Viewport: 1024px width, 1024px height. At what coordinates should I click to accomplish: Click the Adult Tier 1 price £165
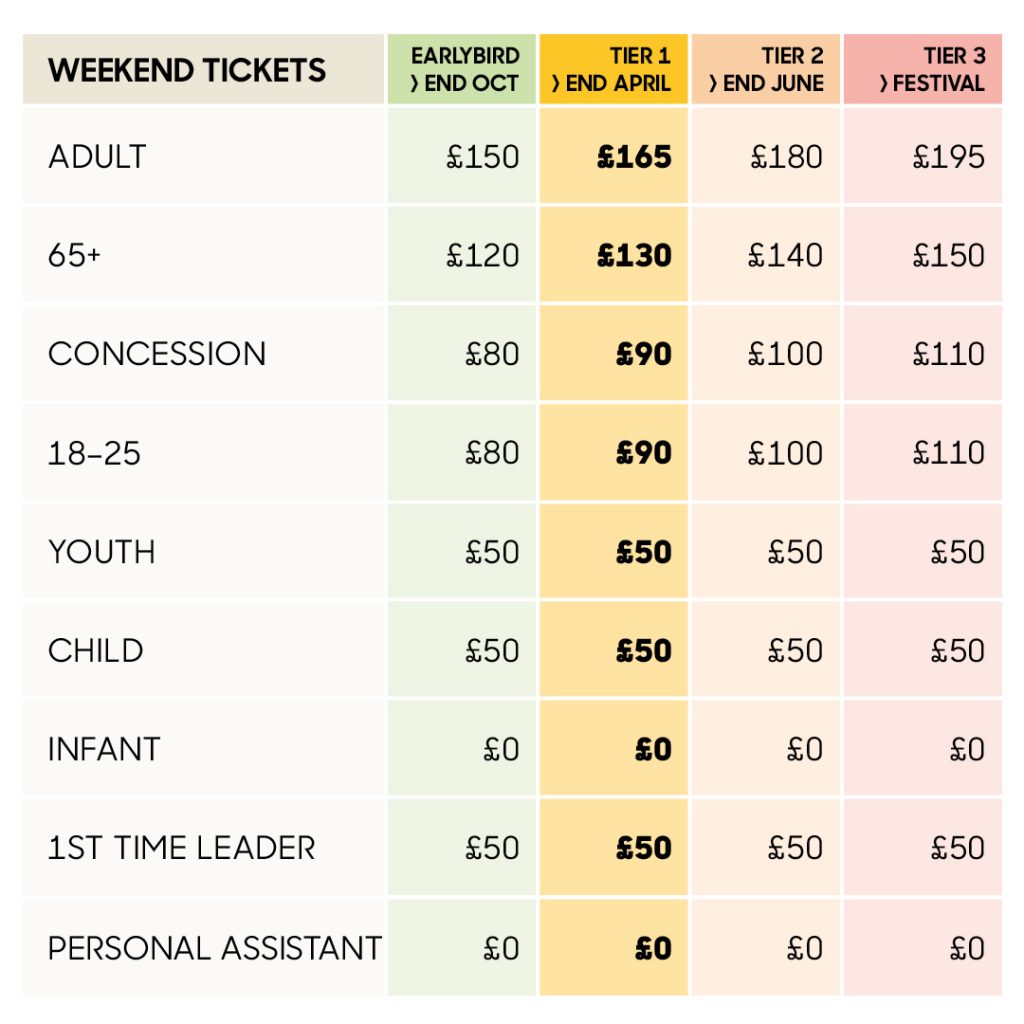pyautogui.click(x=634, y=157)
